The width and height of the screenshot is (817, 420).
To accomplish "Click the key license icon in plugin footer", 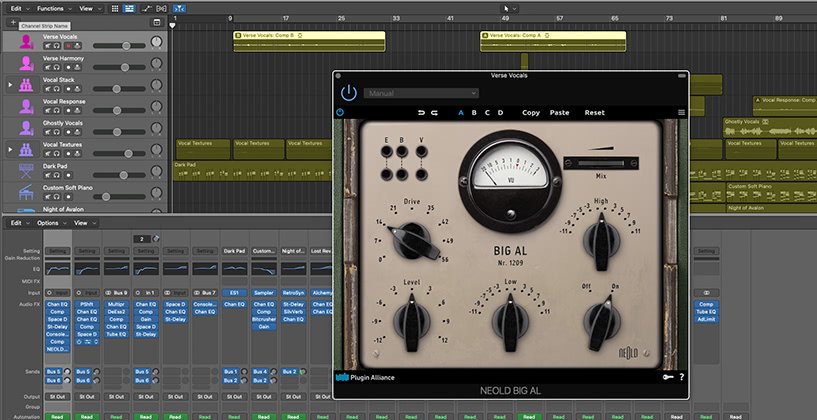I will (x=667, y=378).
